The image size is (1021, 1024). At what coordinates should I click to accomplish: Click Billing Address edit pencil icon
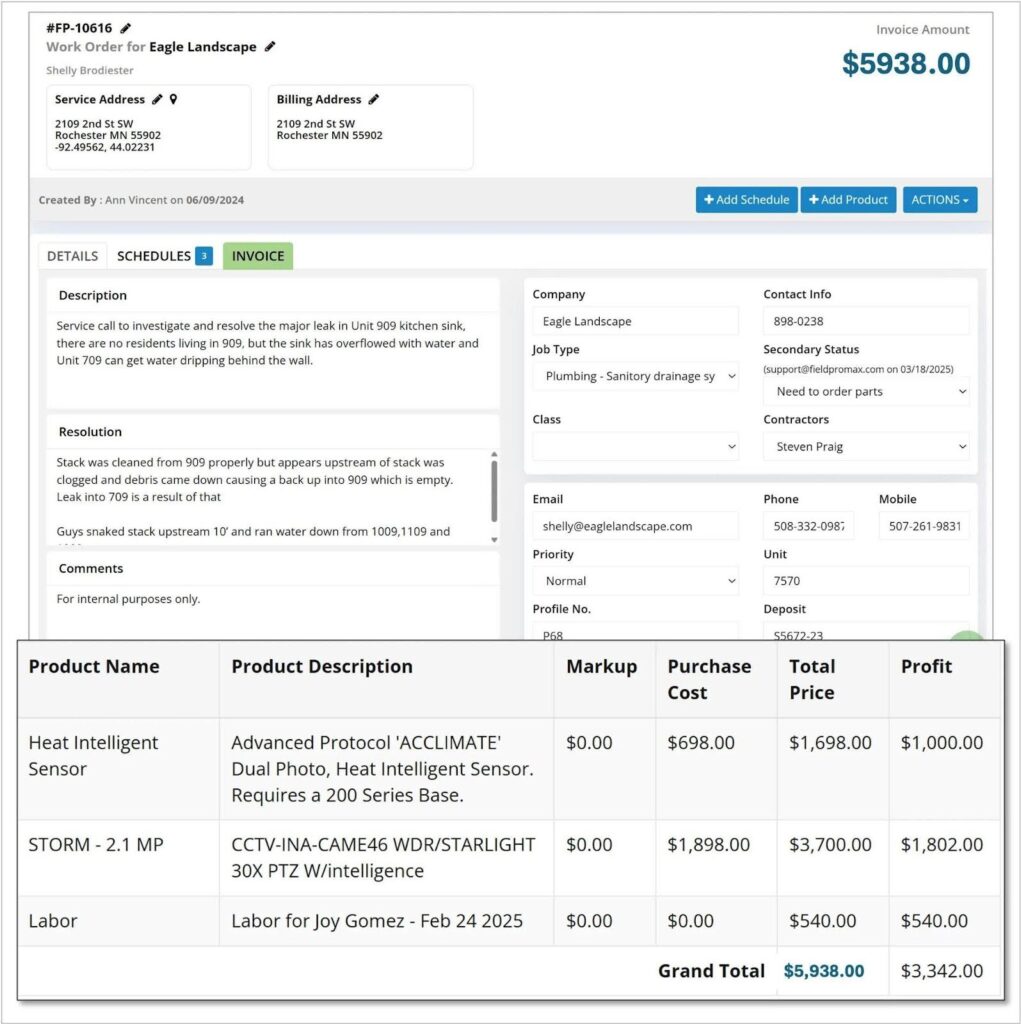pyautogui.click(x=374, y=100)
